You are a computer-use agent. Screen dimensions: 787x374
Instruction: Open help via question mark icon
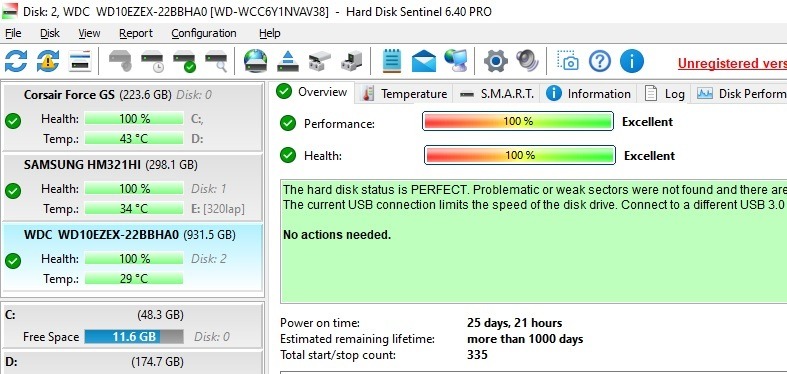coord(600,61)
